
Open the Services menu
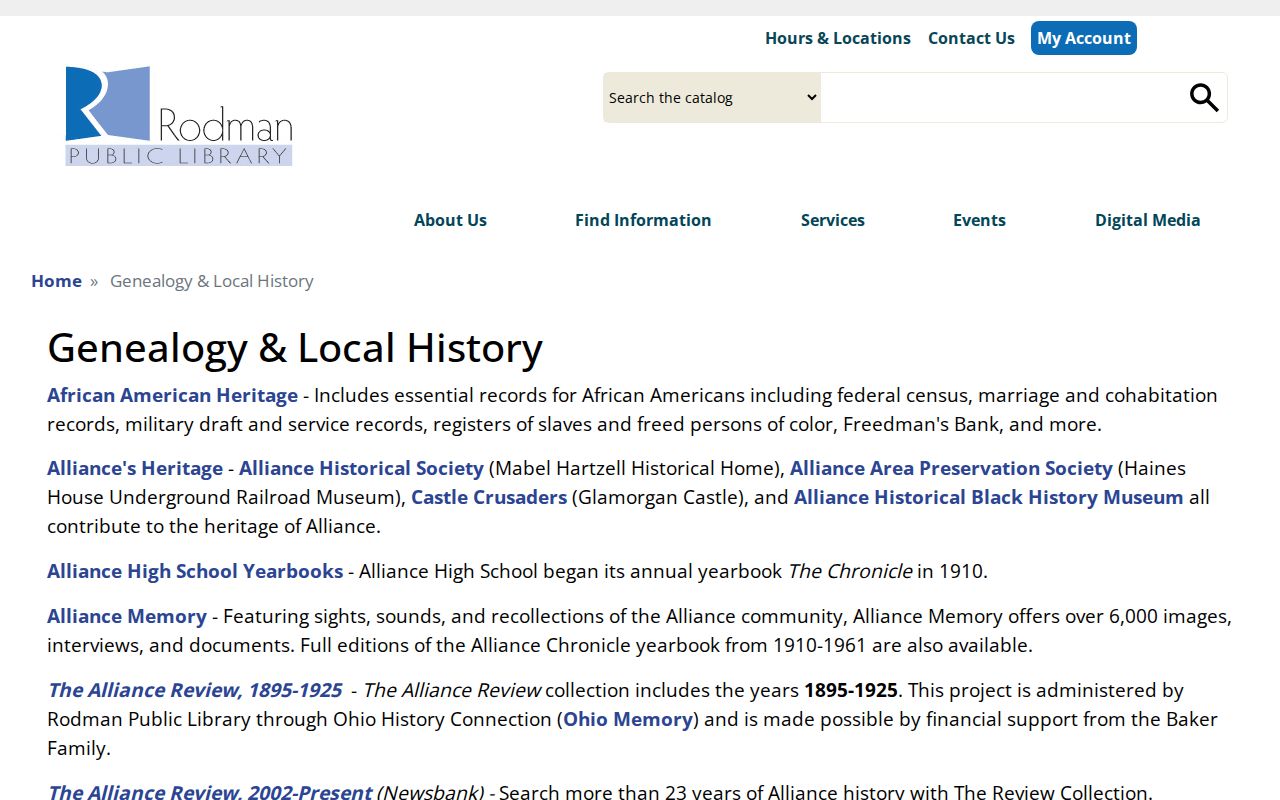coord(833,220)
